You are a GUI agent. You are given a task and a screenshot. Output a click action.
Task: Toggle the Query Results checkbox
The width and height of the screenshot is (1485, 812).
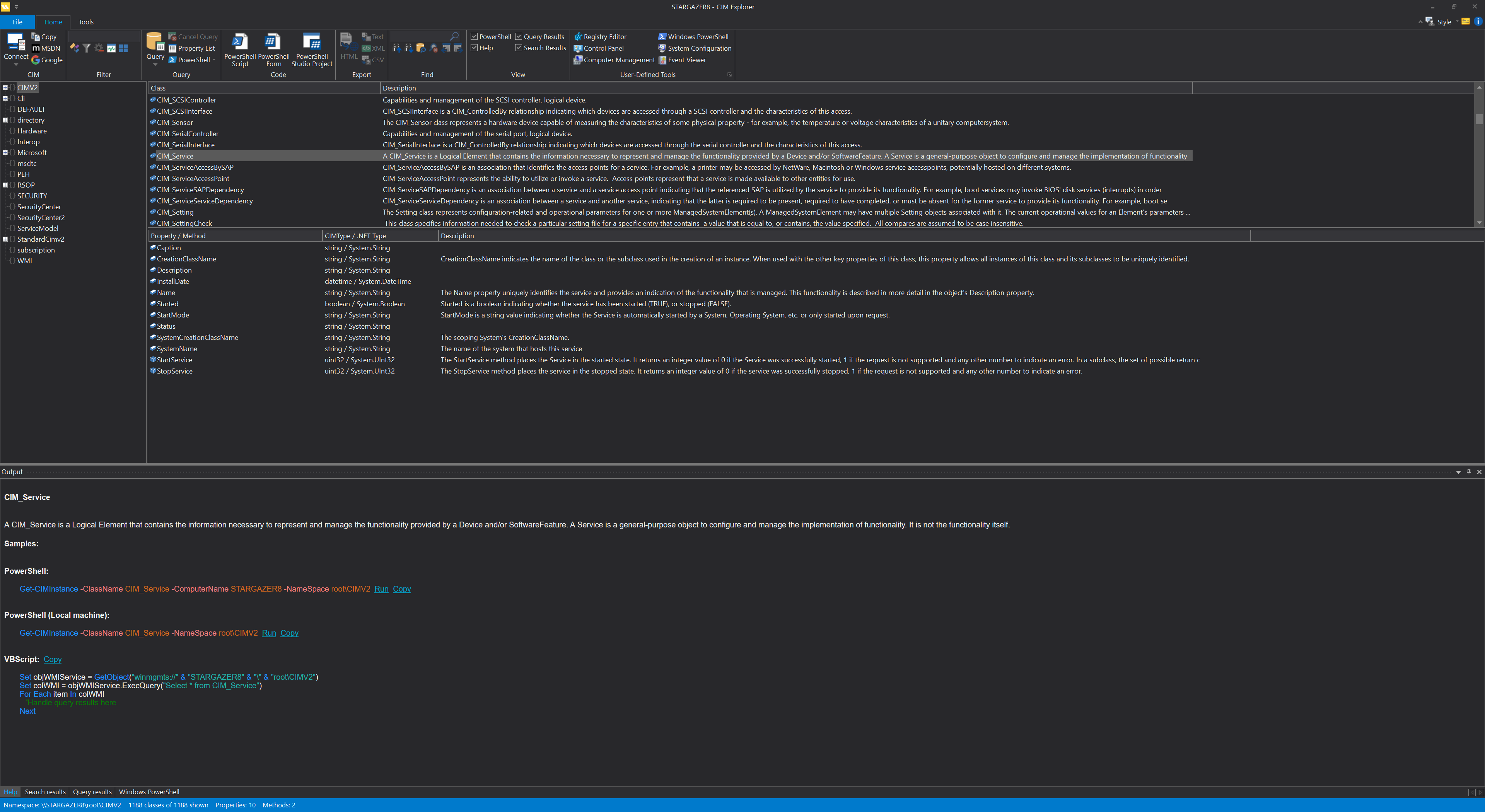tap(518, 36)
